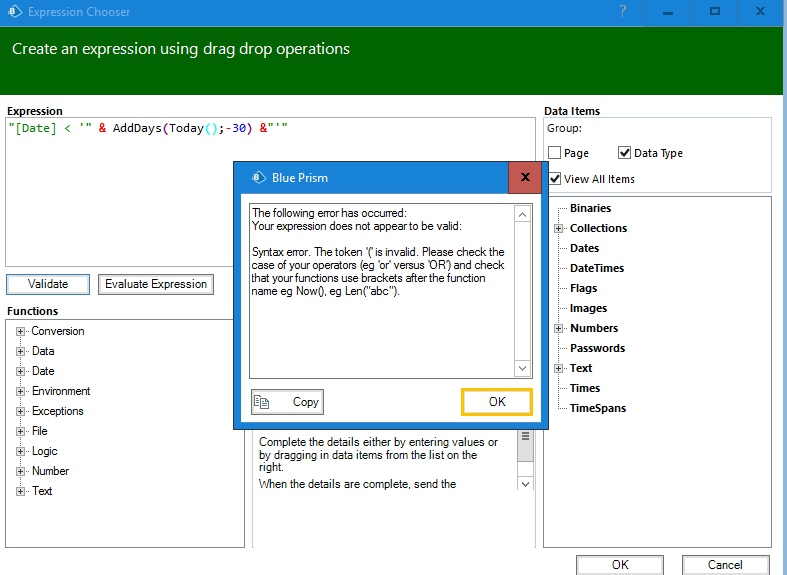Expand the Exceptions functions node

[x=20, y=411]
